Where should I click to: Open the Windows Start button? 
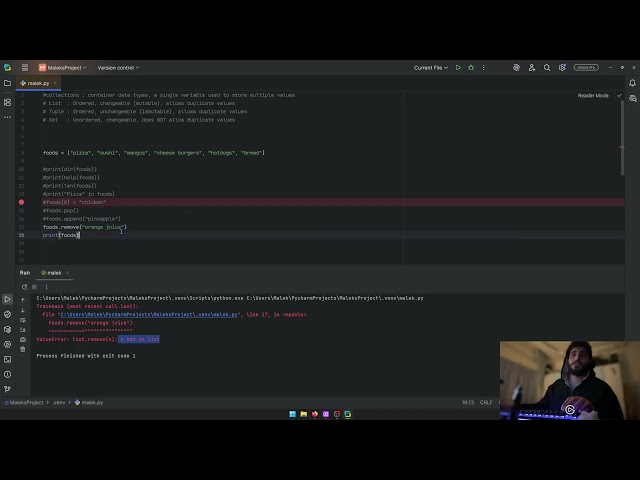(x=293, y=414)
